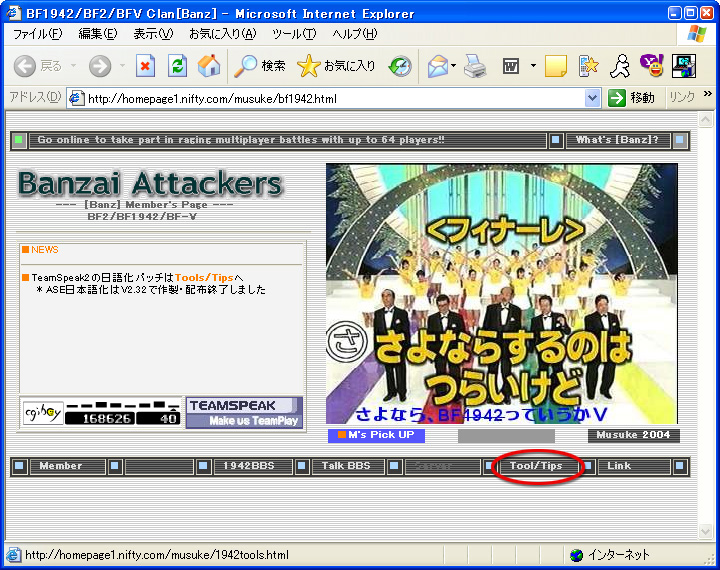
Task: Follow the orange Tools/Tips link in NEWS
Action: [204, 277]
